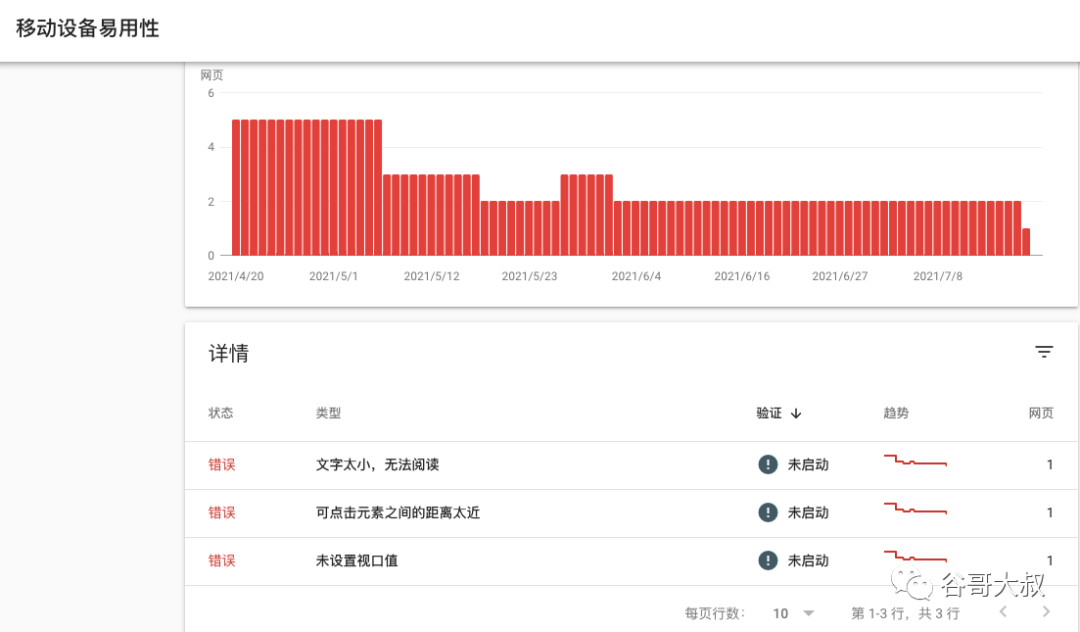The width and height of the screenshot is (1080, 632).
Task: Click page count 1 in 文字太小 row
Action: (x=1050, y=465)
